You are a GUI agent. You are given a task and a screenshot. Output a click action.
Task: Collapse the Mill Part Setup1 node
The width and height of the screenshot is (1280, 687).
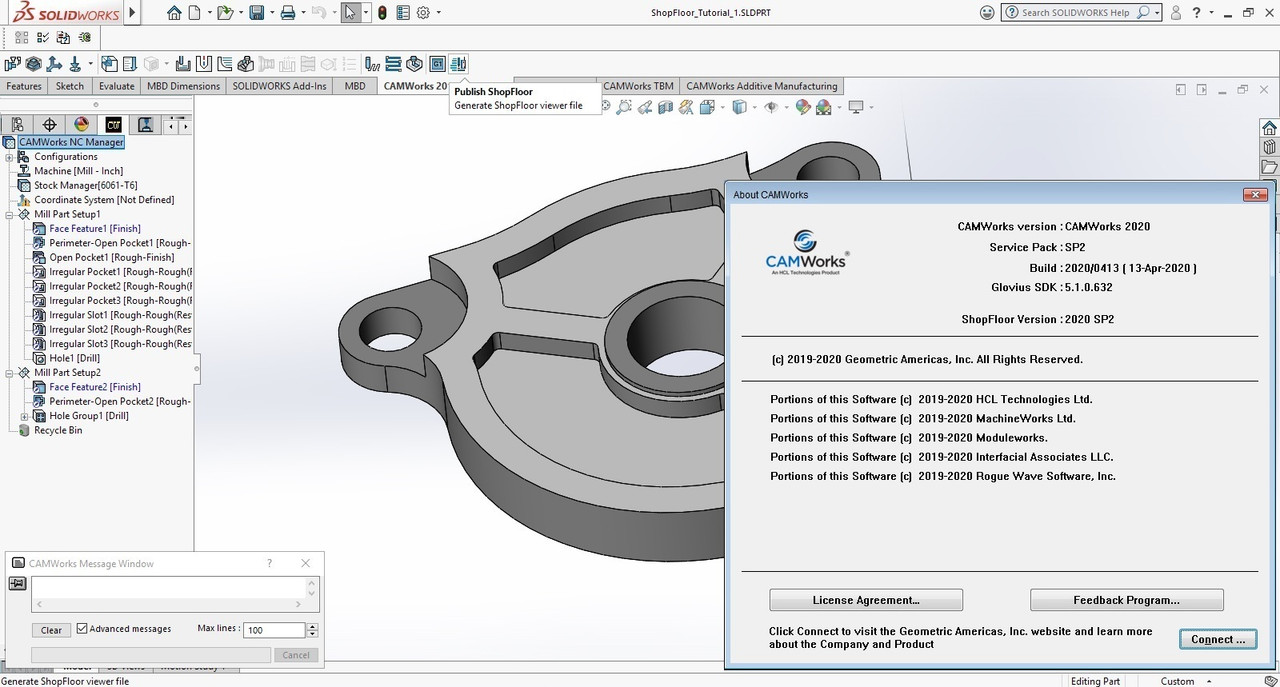[9, 215]
